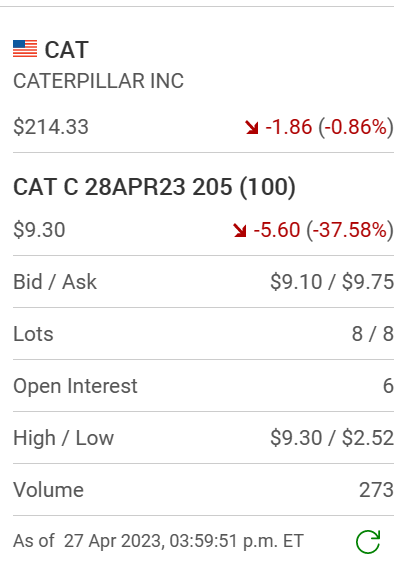
Task: Click the High / Low label
Action: 64,438
